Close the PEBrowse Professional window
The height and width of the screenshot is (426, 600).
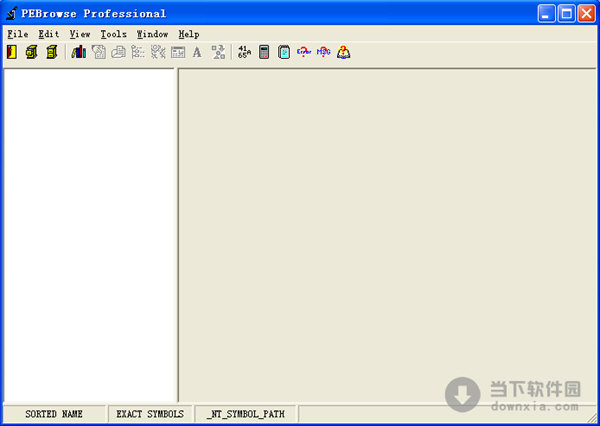586,14
